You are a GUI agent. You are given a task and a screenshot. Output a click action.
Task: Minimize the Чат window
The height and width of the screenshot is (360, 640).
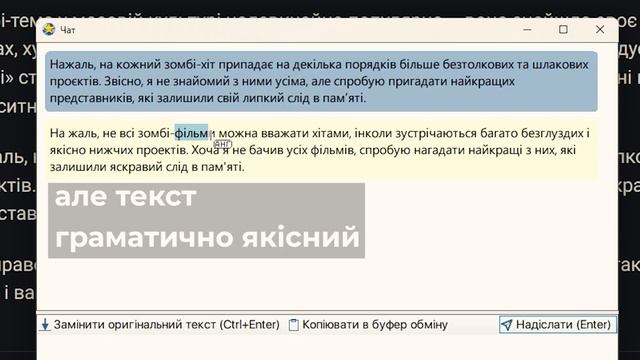point(527,29)
